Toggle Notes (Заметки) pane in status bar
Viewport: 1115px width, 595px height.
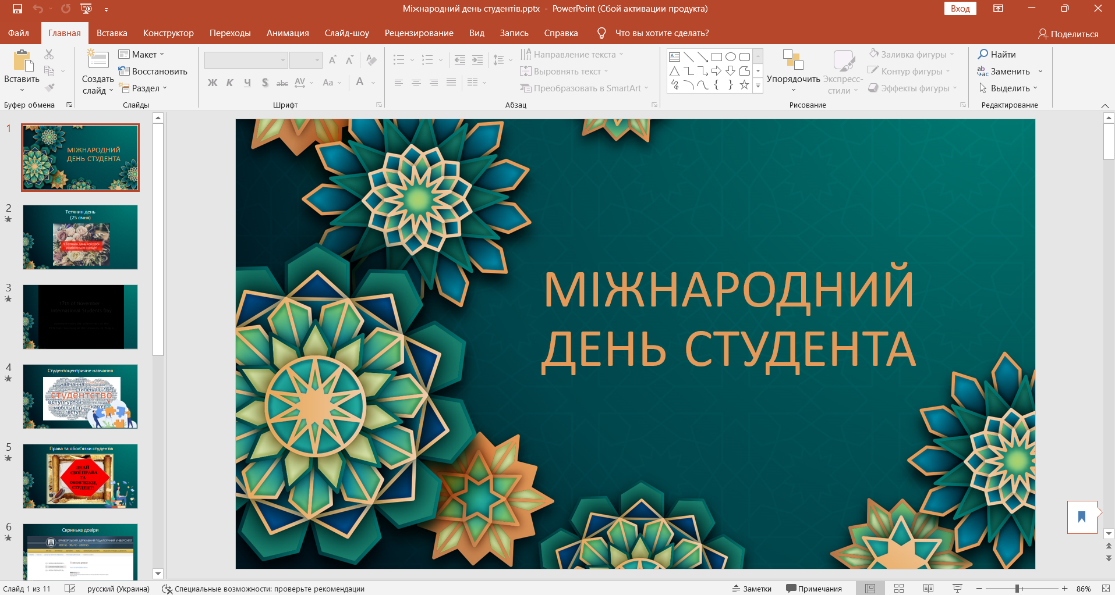tap(750, 589)
